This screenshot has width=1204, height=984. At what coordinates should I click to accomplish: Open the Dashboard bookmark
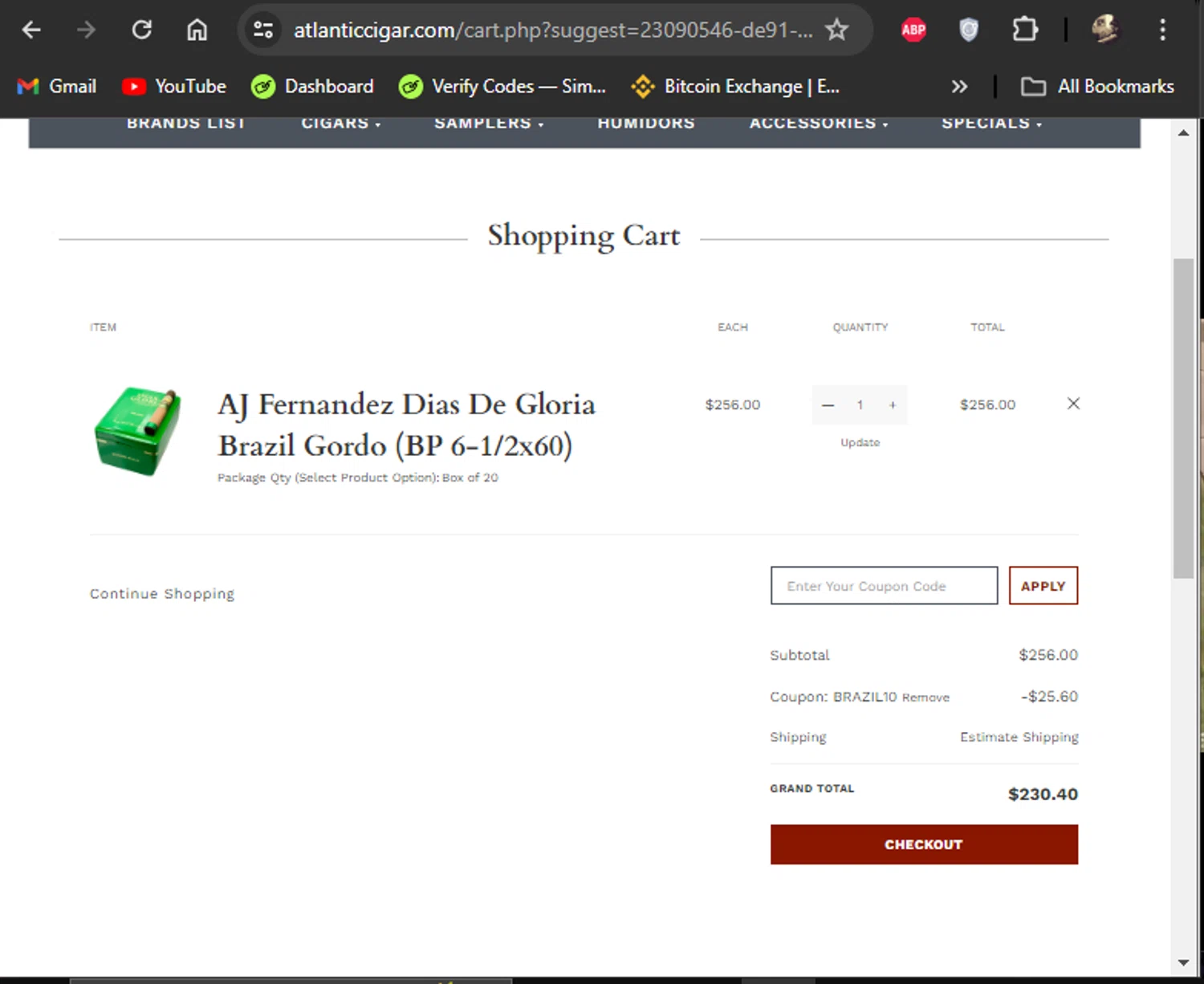coord(312,86)
